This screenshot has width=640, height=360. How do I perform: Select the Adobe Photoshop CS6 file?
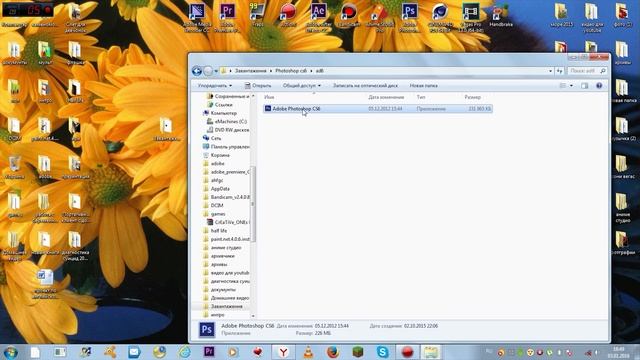378,109
